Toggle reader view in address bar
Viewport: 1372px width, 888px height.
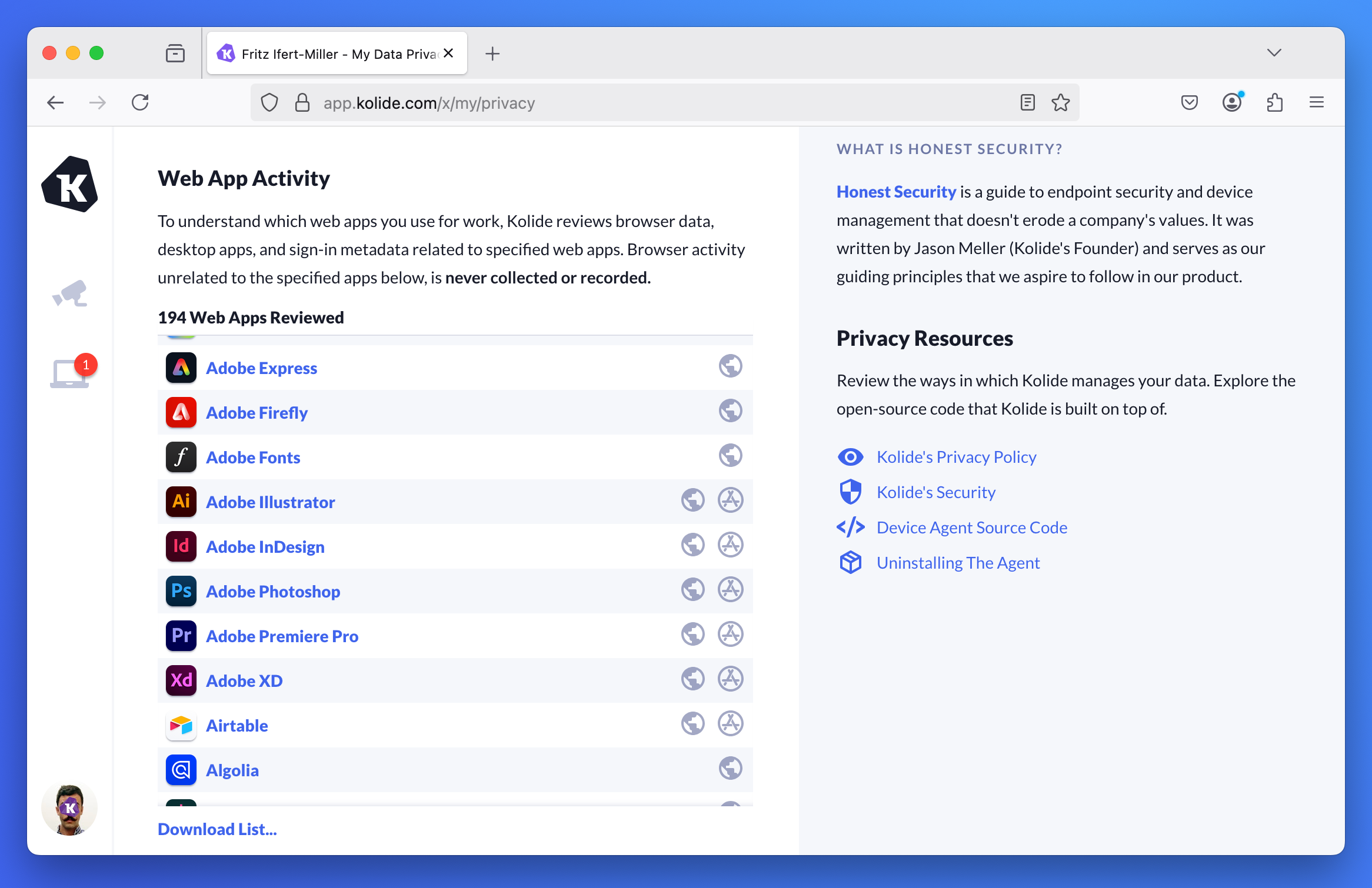pyautogui.click(x=1027, y=103)
